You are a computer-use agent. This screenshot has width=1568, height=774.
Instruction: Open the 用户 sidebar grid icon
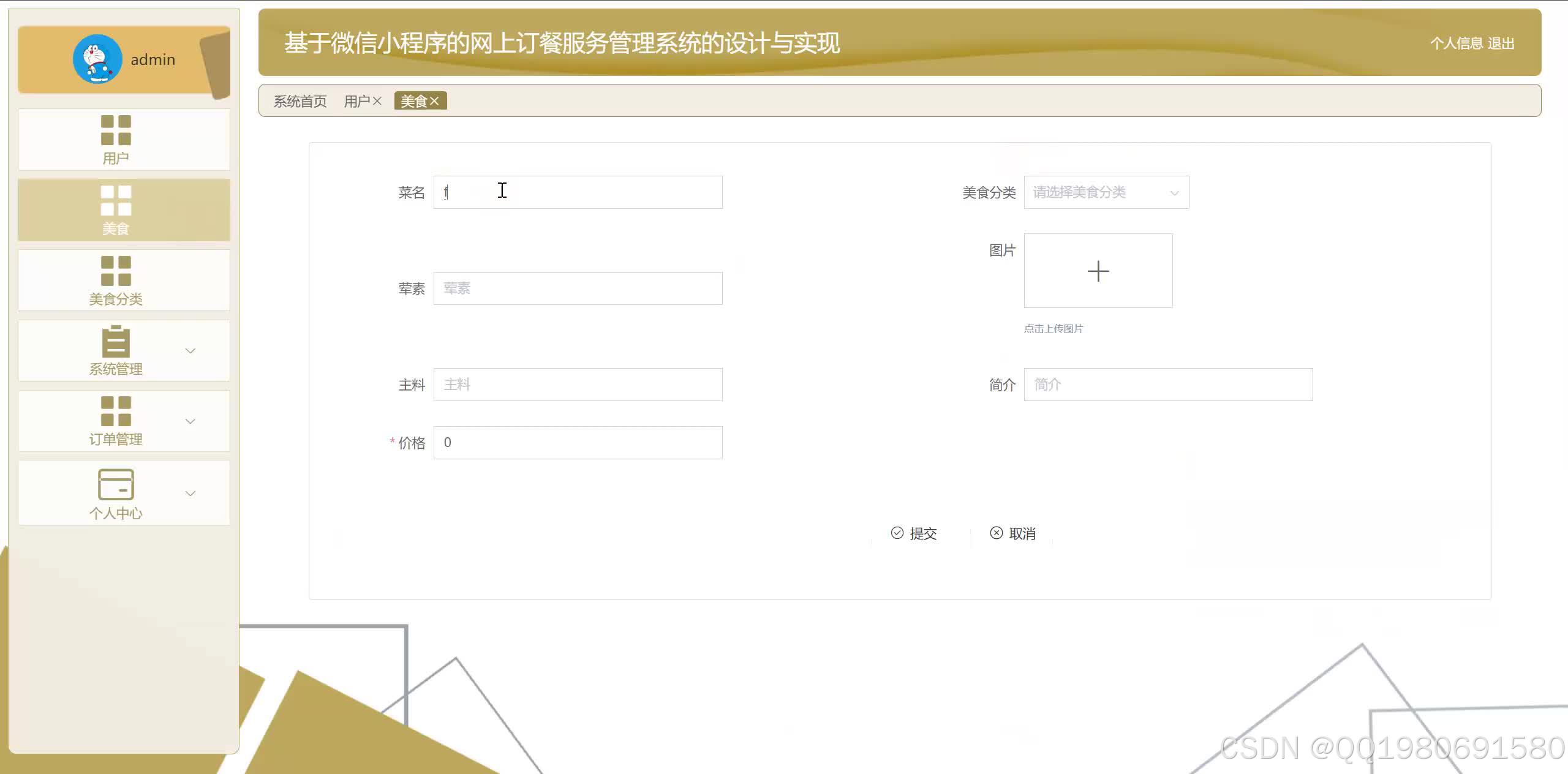click(116, 130)
